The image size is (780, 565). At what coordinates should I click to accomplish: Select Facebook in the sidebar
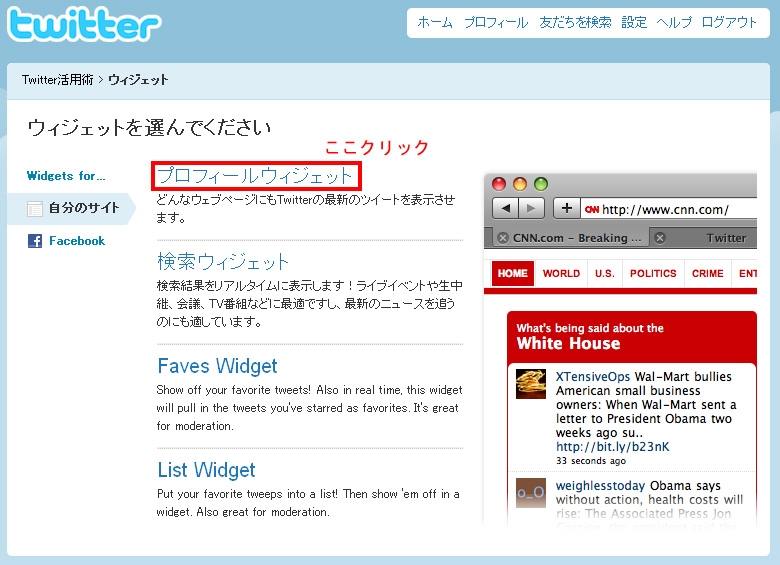tap(77, 241)
